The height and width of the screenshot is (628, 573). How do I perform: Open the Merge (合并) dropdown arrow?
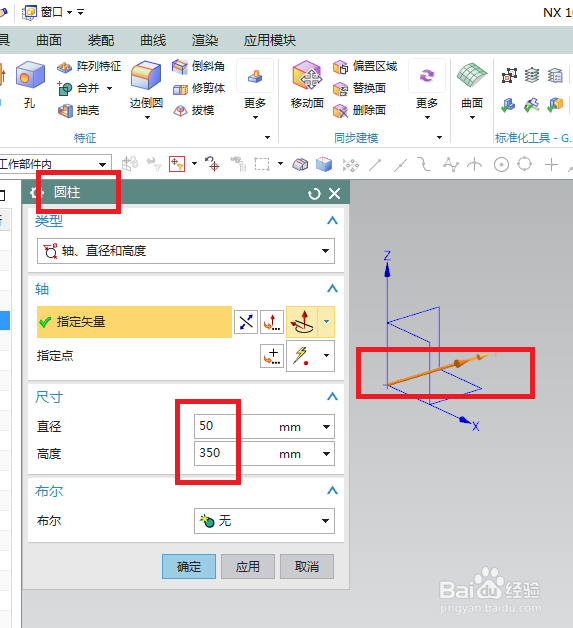coord(109,89)
